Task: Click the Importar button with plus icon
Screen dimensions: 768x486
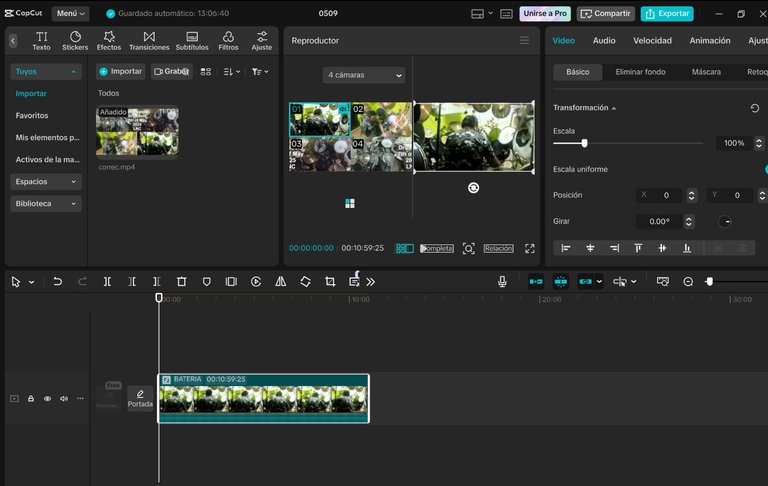Action: (120, 72)
